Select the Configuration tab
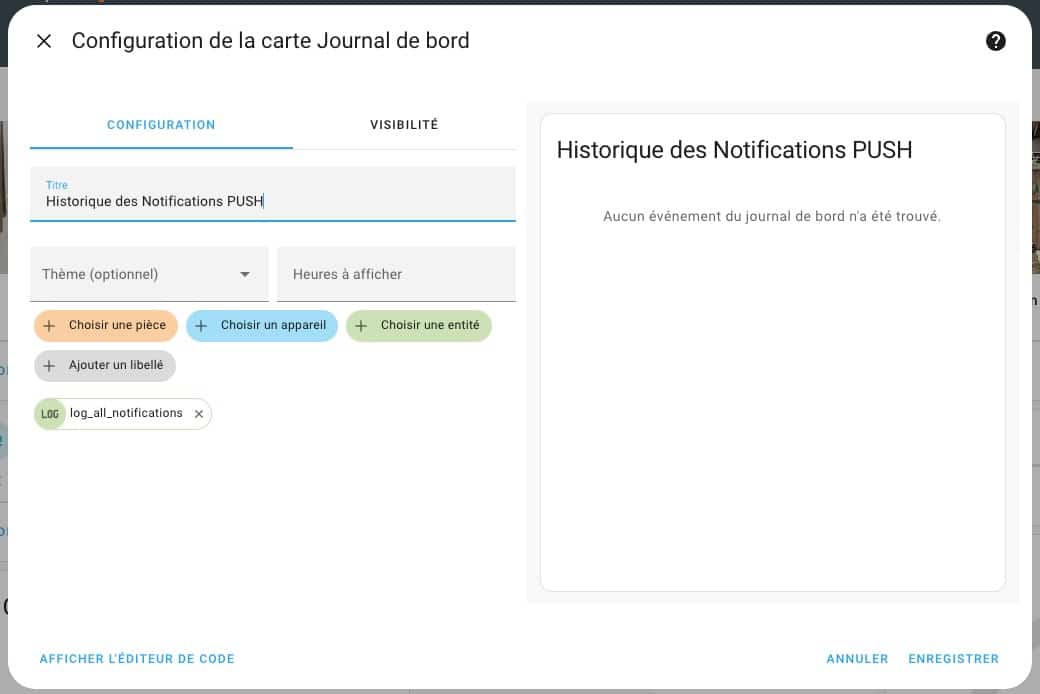This screenshot has height=694, width=1040. [161, 125]
